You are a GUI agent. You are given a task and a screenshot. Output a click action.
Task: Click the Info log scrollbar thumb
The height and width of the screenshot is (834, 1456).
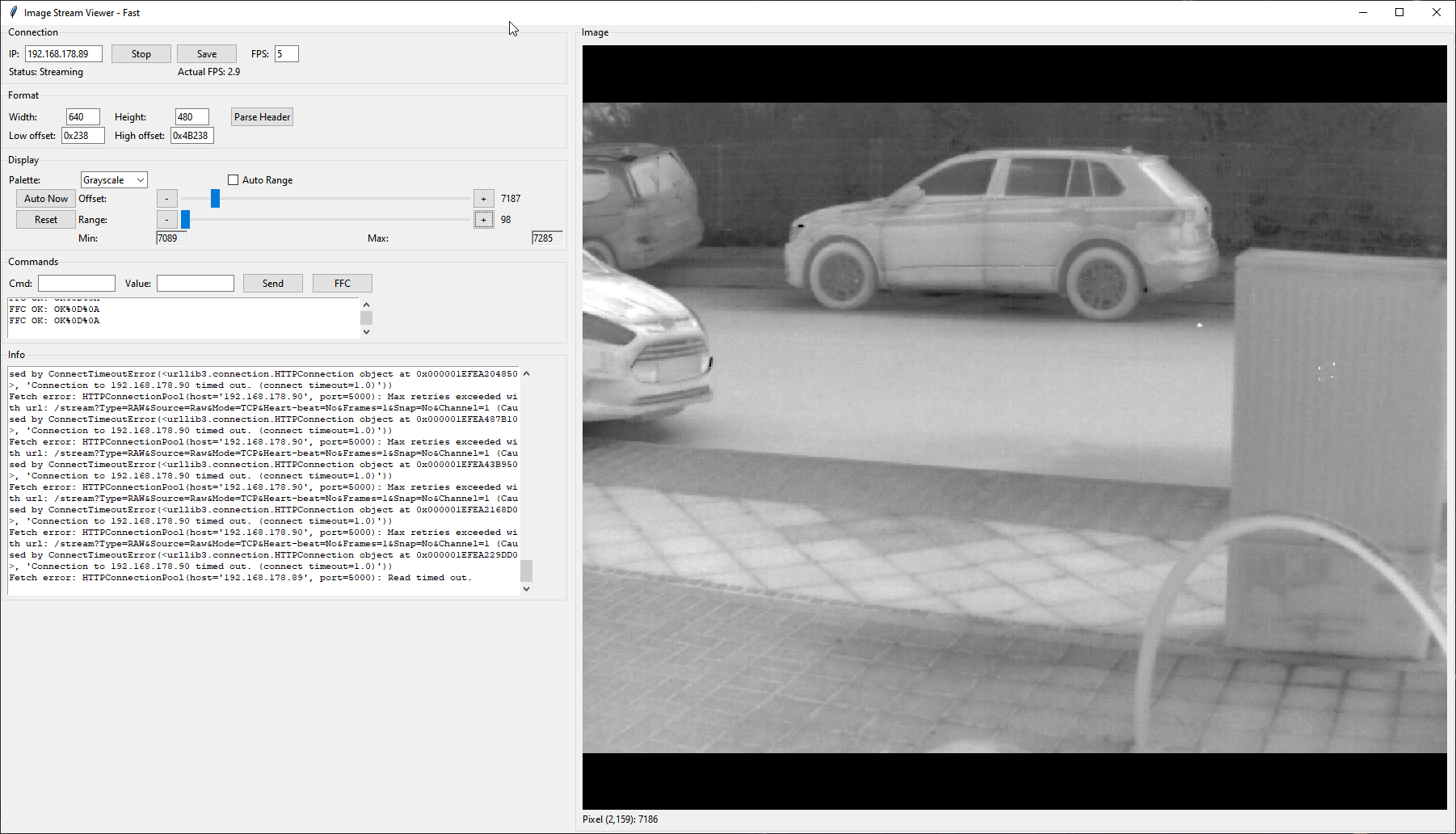[x=527, y=571]
